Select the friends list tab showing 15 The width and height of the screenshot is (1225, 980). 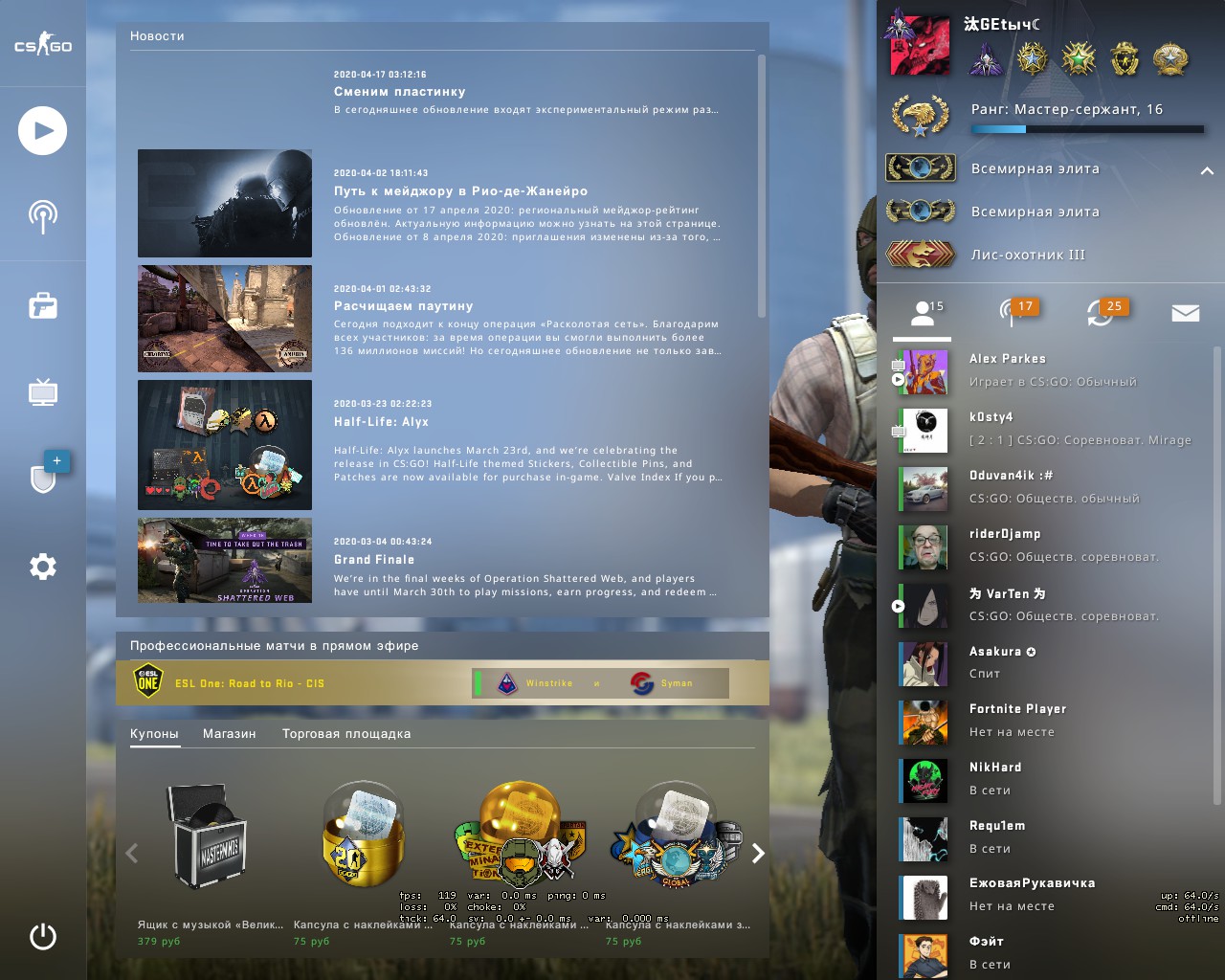923,314
